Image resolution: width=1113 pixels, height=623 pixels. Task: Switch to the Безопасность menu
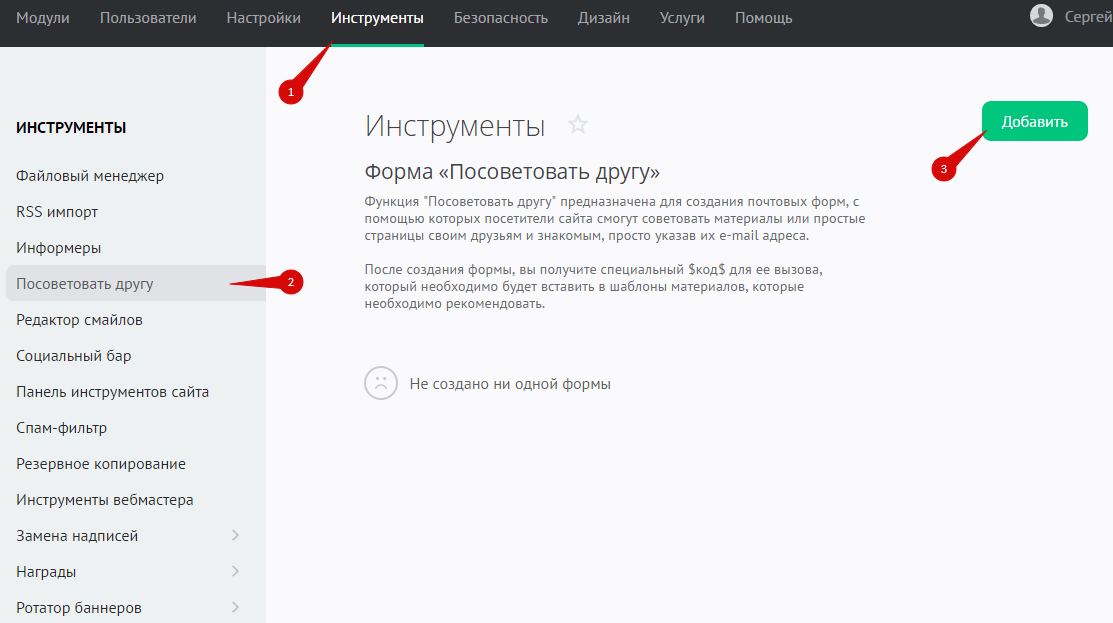click(500, 18)
